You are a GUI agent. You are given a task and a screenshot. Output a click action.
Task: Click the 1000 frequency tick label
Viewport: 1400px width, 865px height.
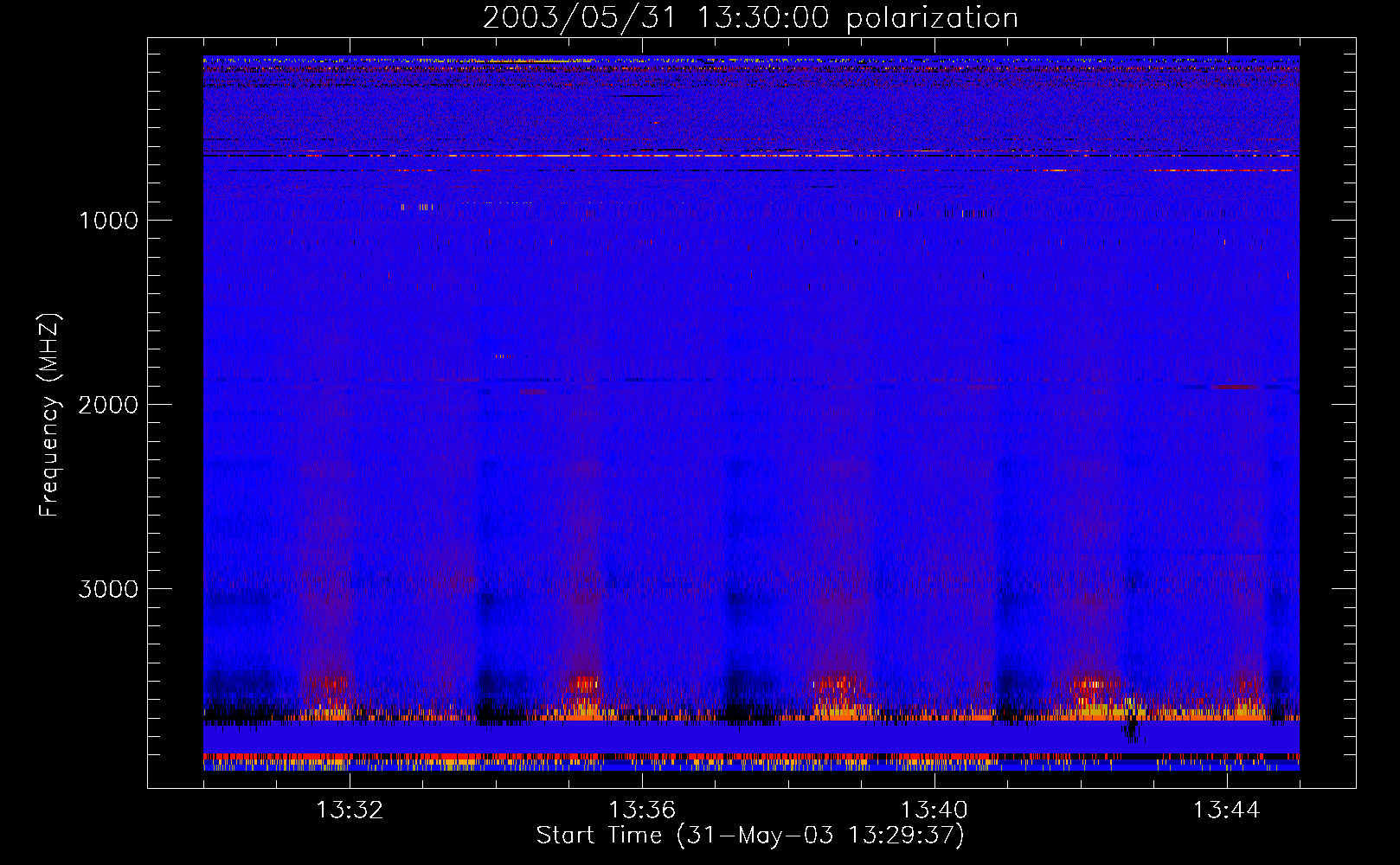[x=108, y=221]
